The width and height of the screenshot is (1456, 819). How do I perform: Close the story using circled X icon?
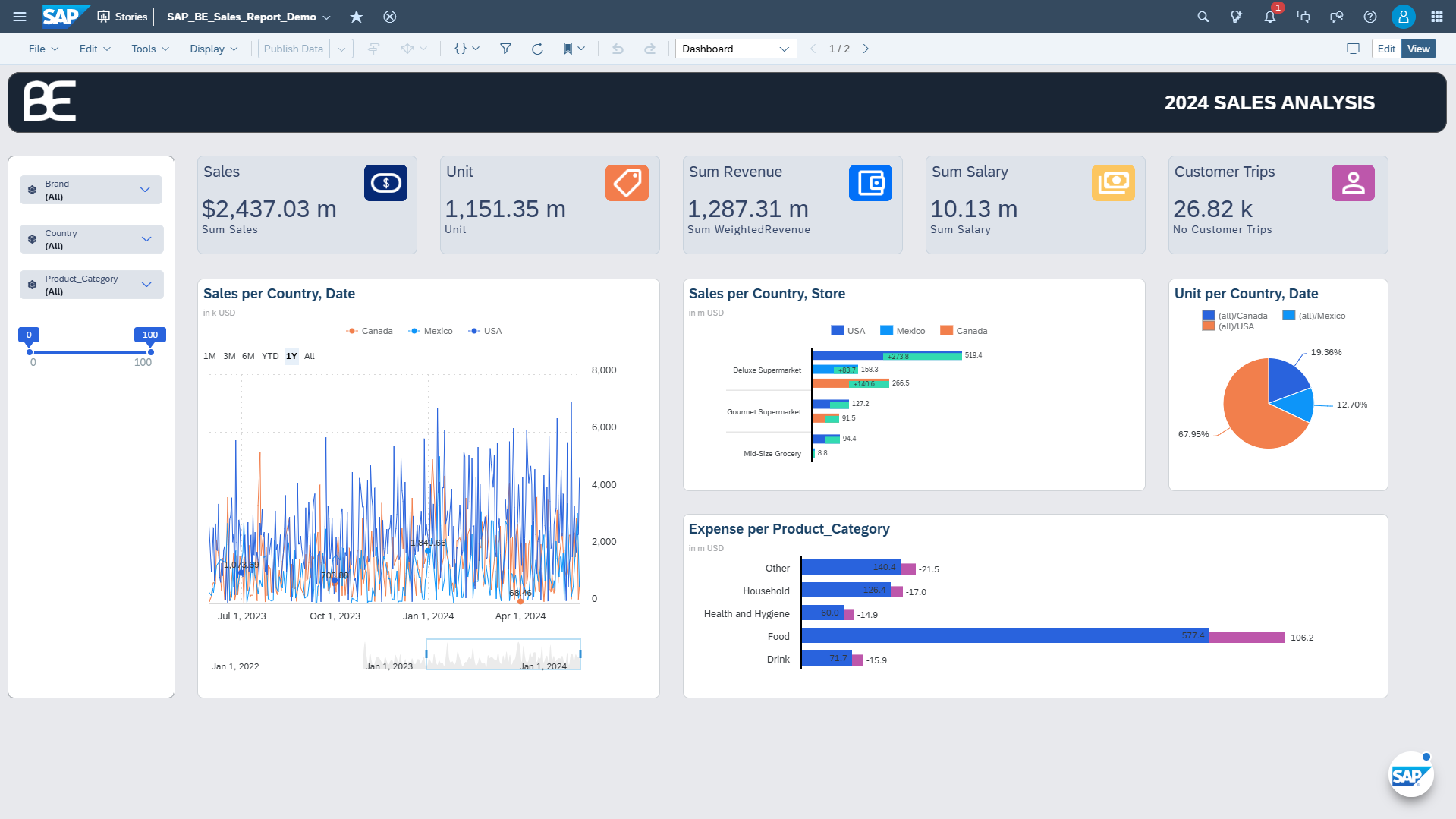390,17
